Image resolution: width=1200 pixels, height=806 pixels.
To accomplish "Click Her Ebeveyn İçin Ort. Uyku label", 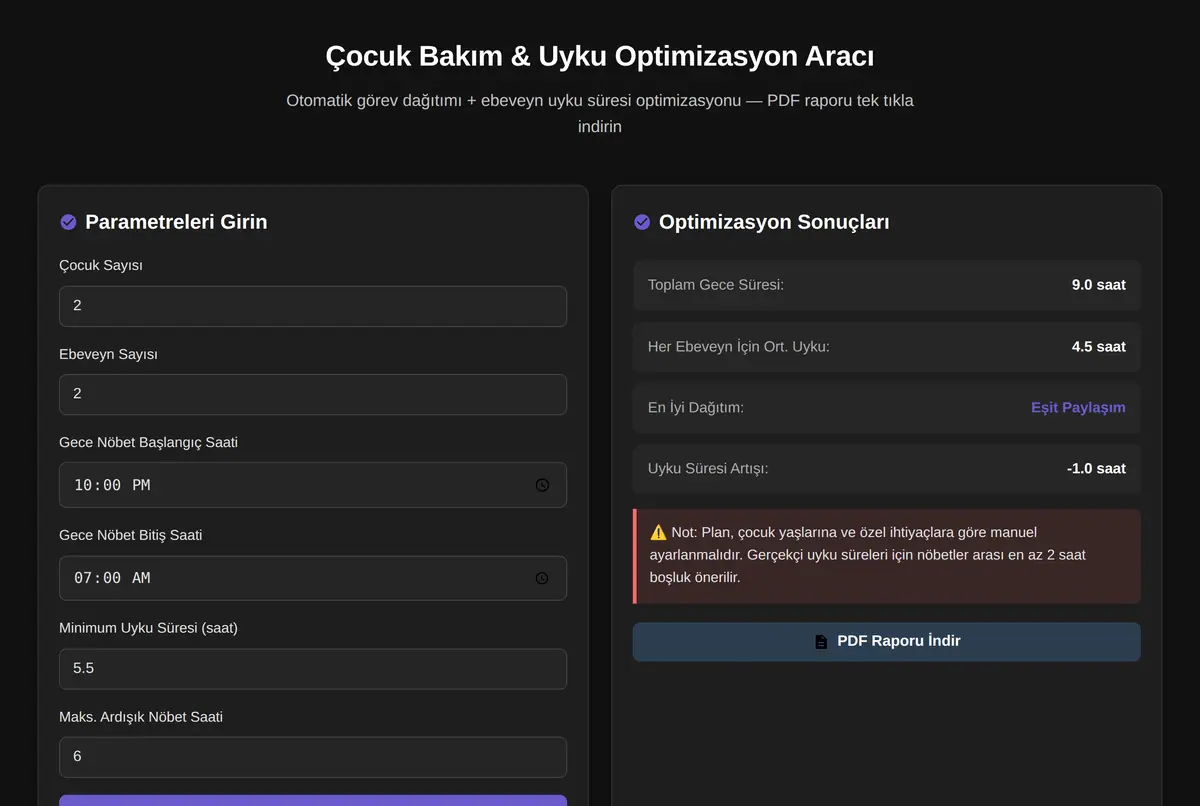I will point(739,347).
